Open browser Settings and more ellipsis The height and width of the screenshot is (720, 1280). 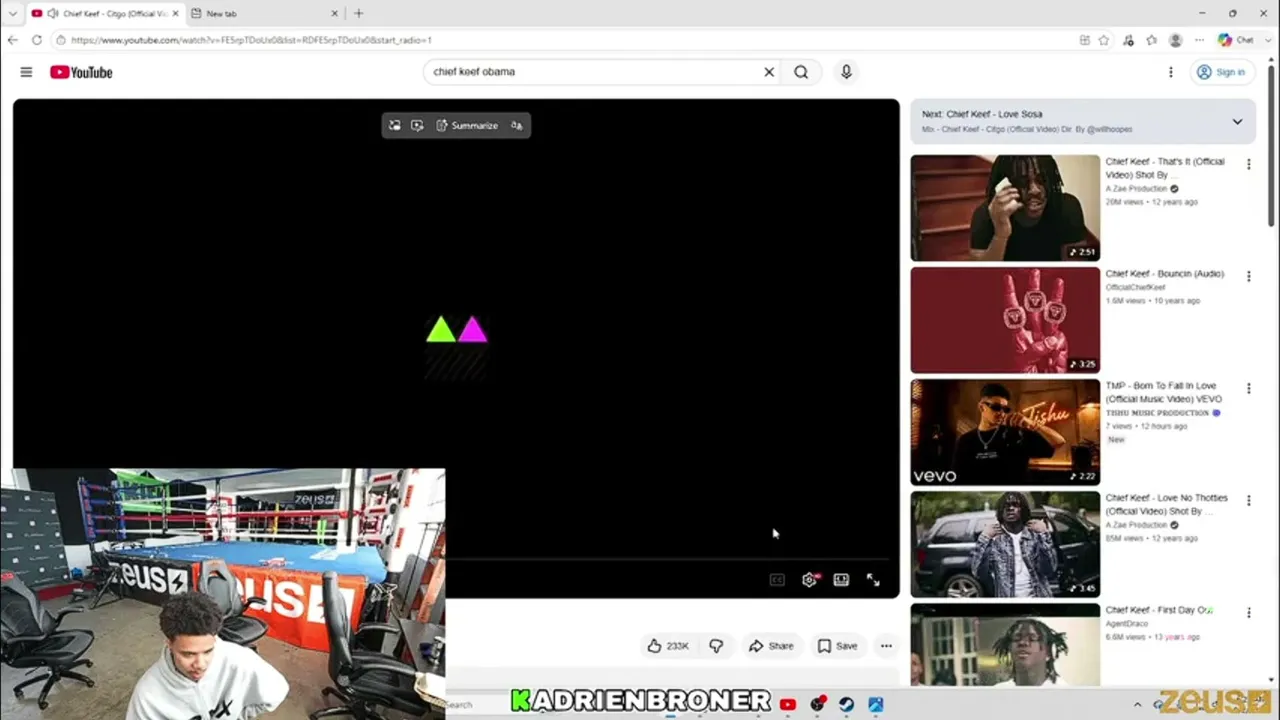[1199, 40]
